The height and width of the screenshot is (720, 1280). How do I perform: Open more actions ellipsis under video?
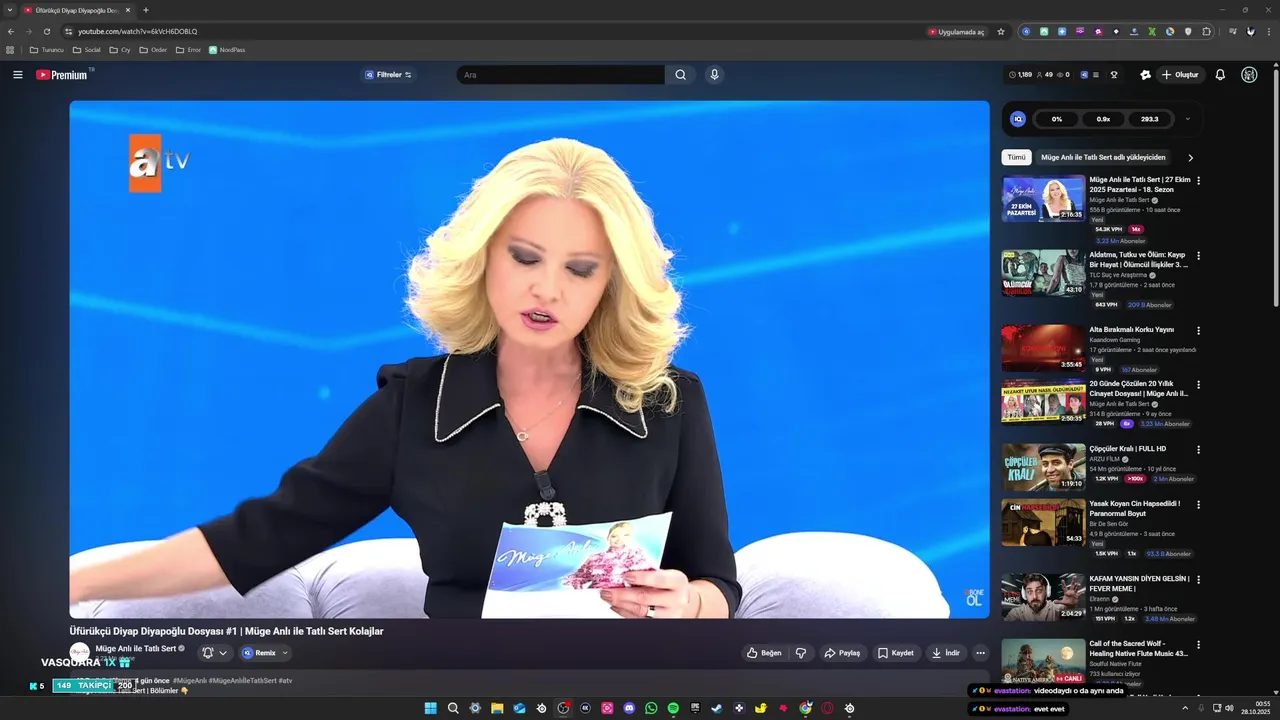pyautogui.click(x=980, y=653)
